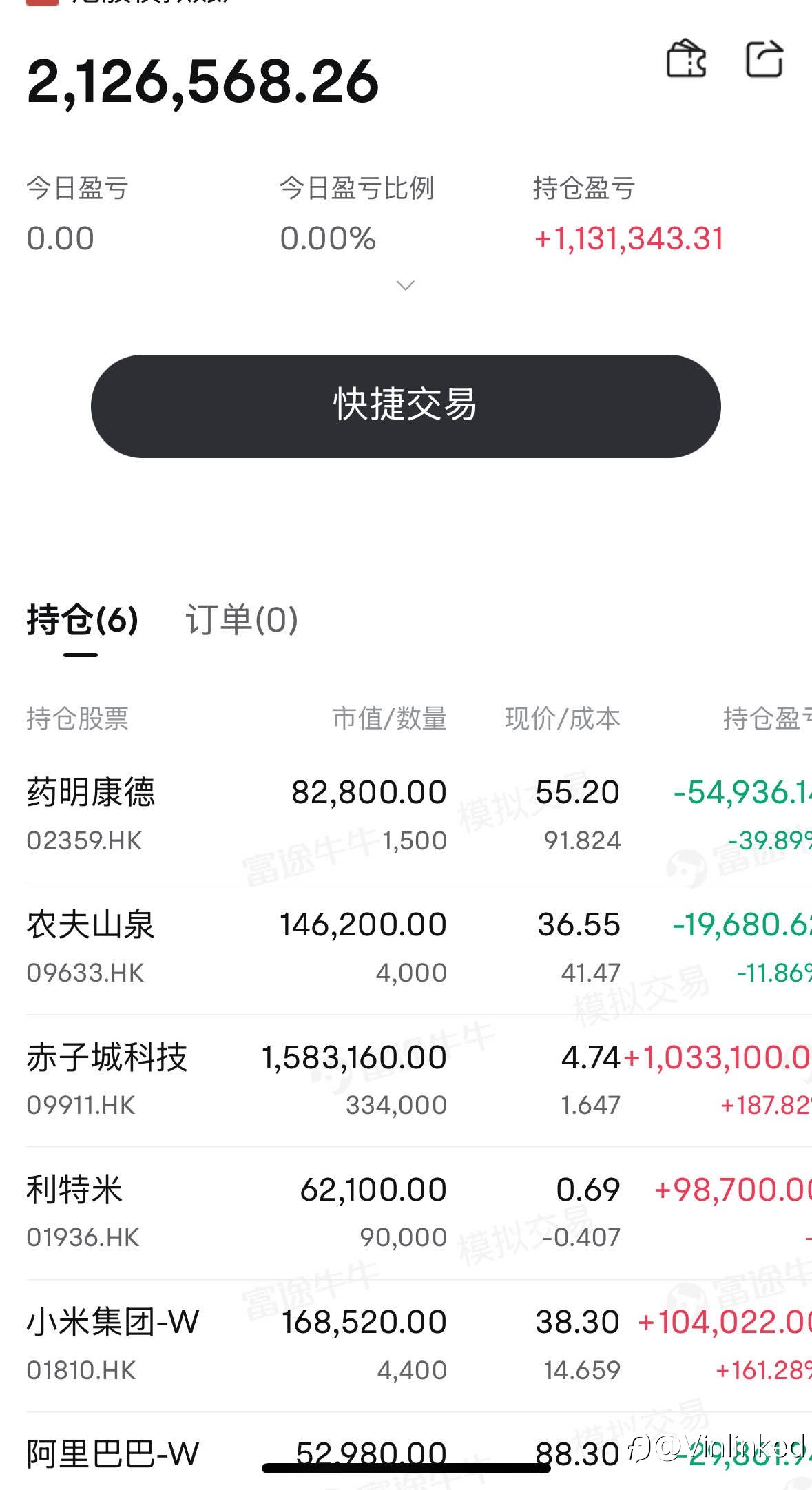Sort by 市值/数量 column header
This screenshot has width=812, height=1490.
390,718
